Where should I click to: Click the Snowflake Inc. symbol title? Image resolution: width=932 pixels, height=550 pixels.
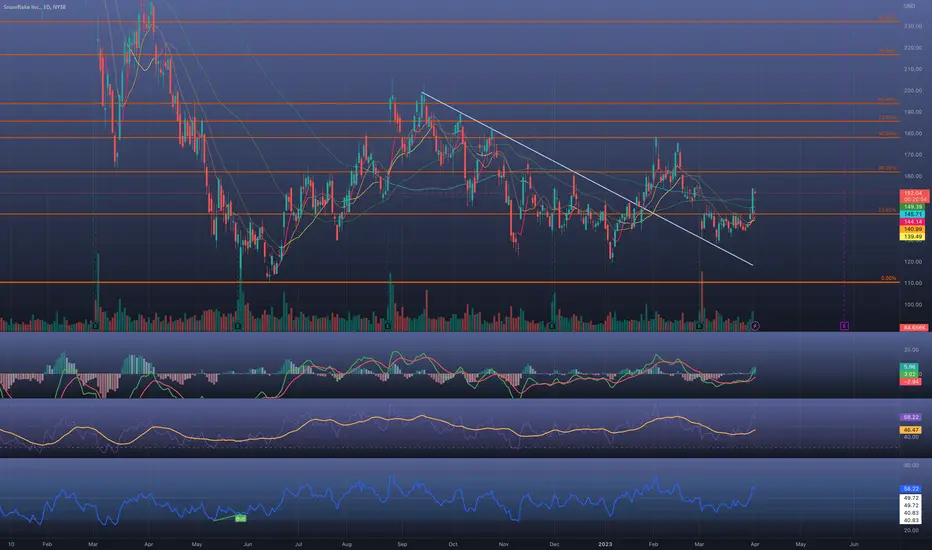34,7
